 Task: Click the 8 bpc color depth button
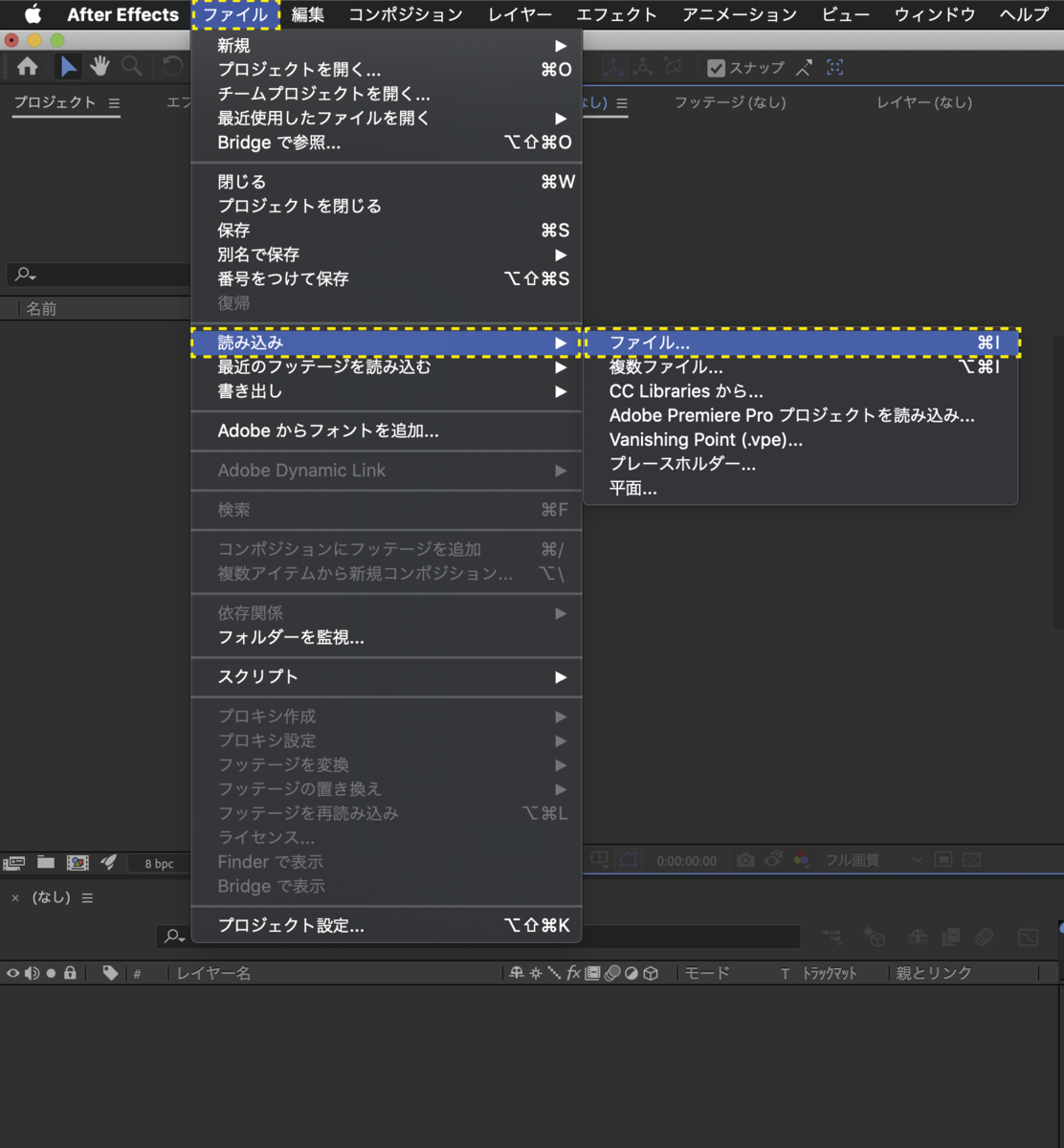[x=159, y=864]
